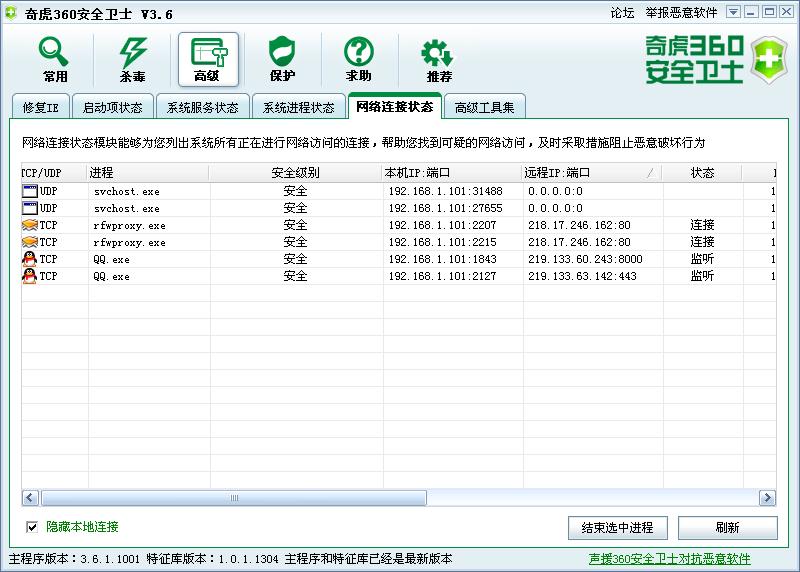Click 安全 level of port 31488 row
The height and width of the screenshot is (572, 800).
[295, 191]
